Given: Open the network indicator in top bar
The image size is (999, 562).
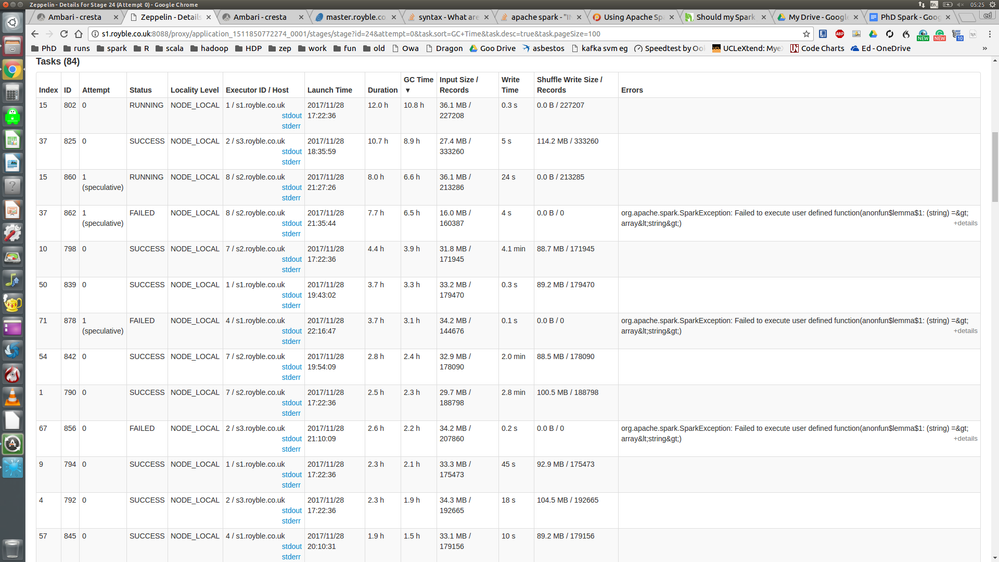Looking at the screenshot, I should pos(921,4).
